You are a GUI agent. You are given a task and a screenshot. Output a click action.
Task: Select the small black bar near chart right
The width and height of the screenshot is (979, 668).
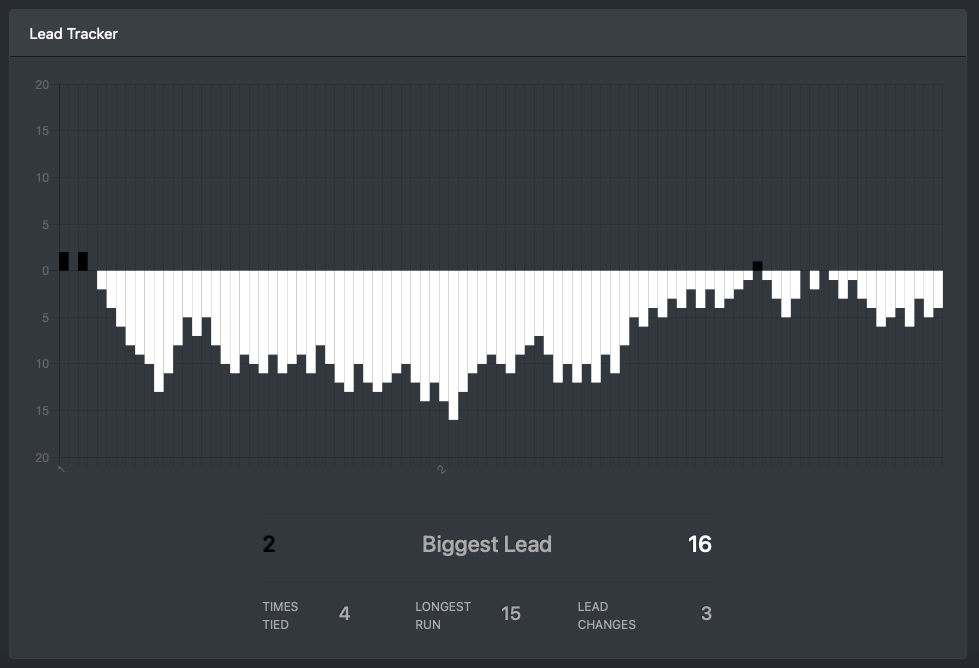coord(757,266)
